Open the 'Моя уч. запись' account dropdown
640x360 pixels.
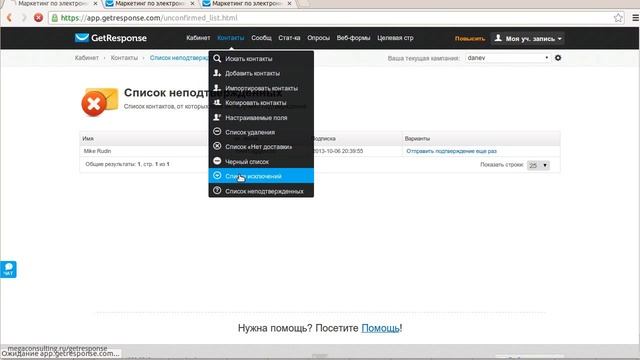pyautogui.click(x=528, y=39)
